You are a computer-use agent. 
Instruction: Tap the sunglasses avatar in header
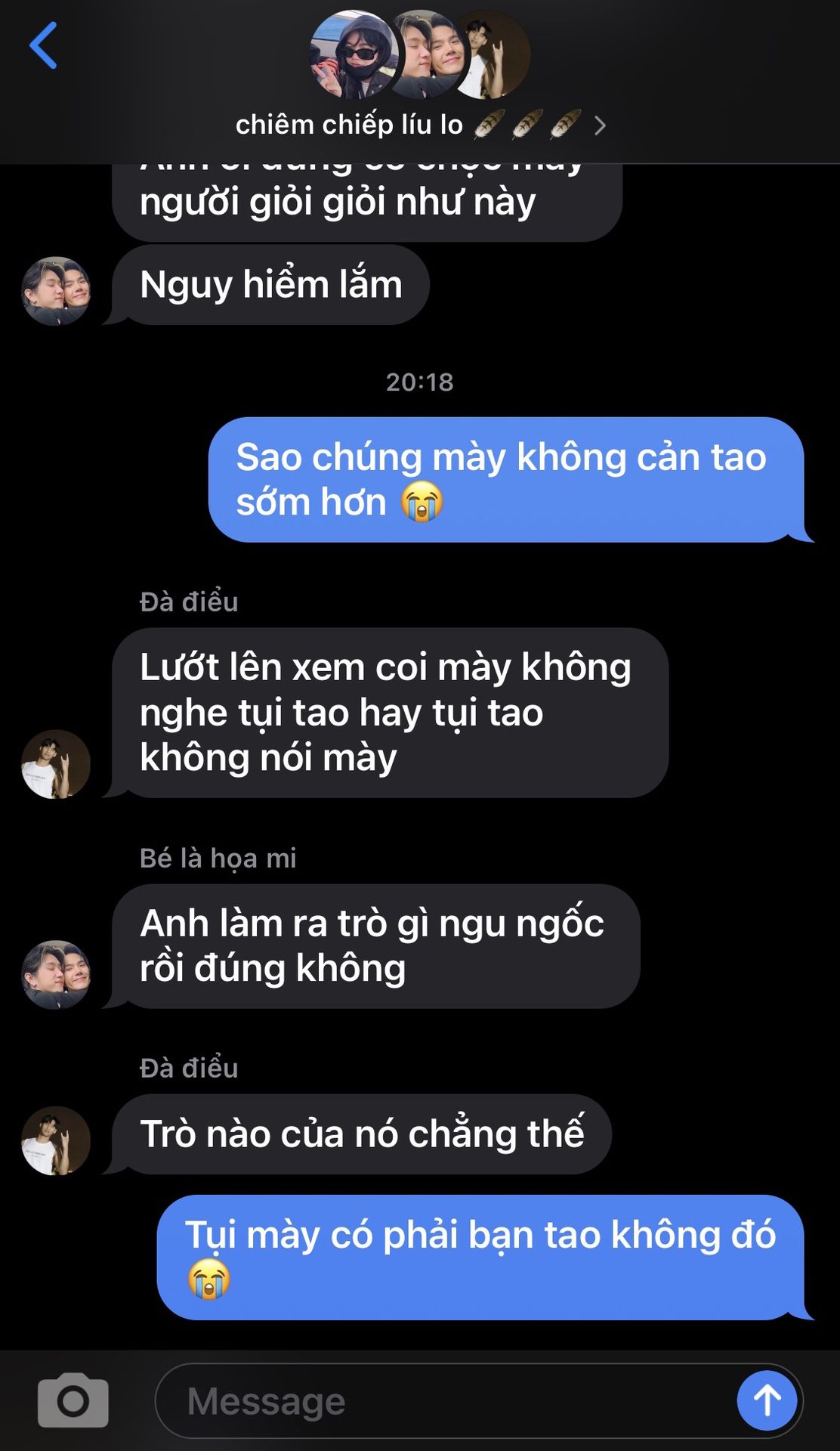click(354, 55)
